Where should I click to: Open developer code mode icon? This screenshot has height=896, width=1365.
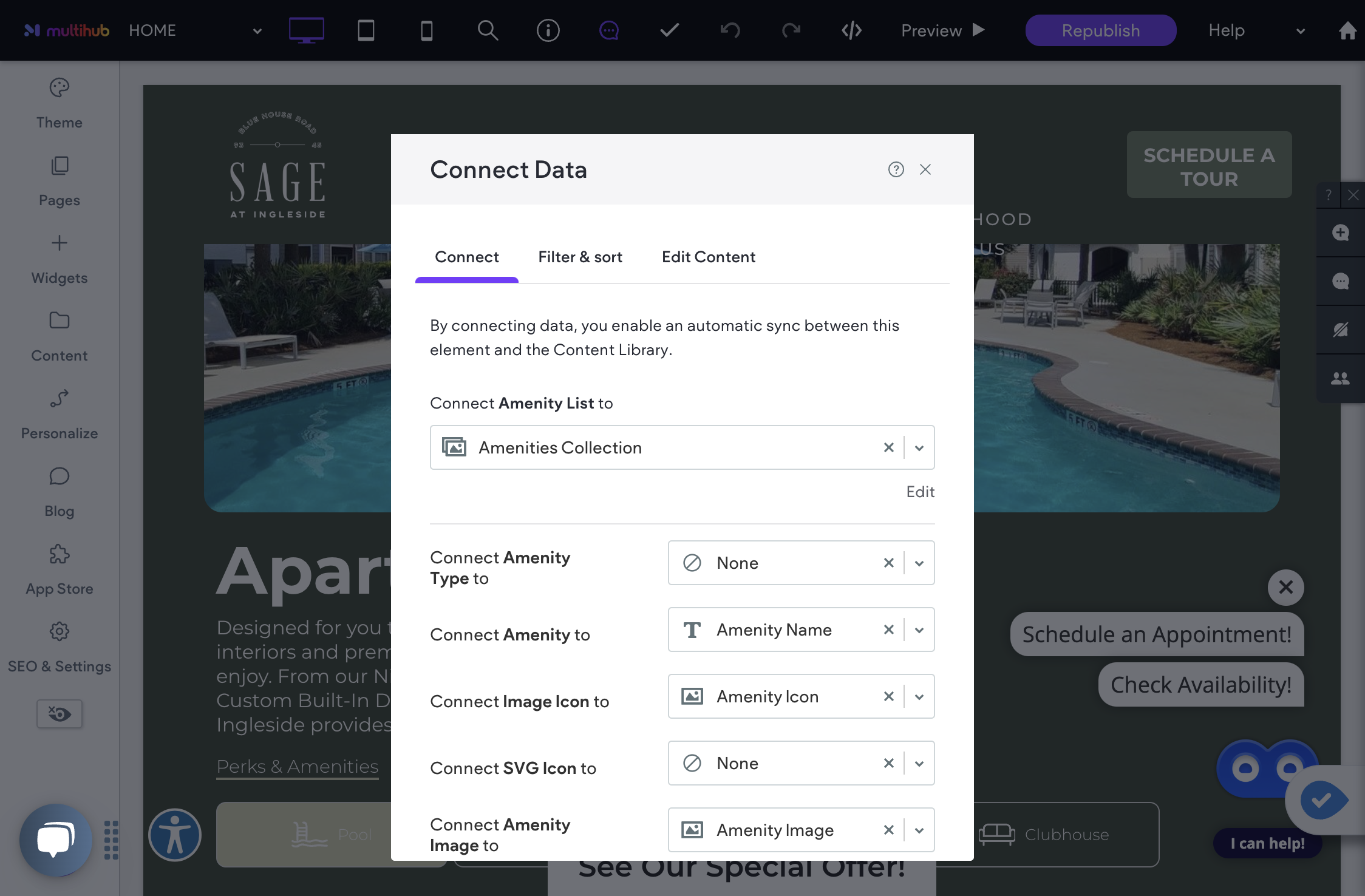pyautogui.click(x=852, y=30)
